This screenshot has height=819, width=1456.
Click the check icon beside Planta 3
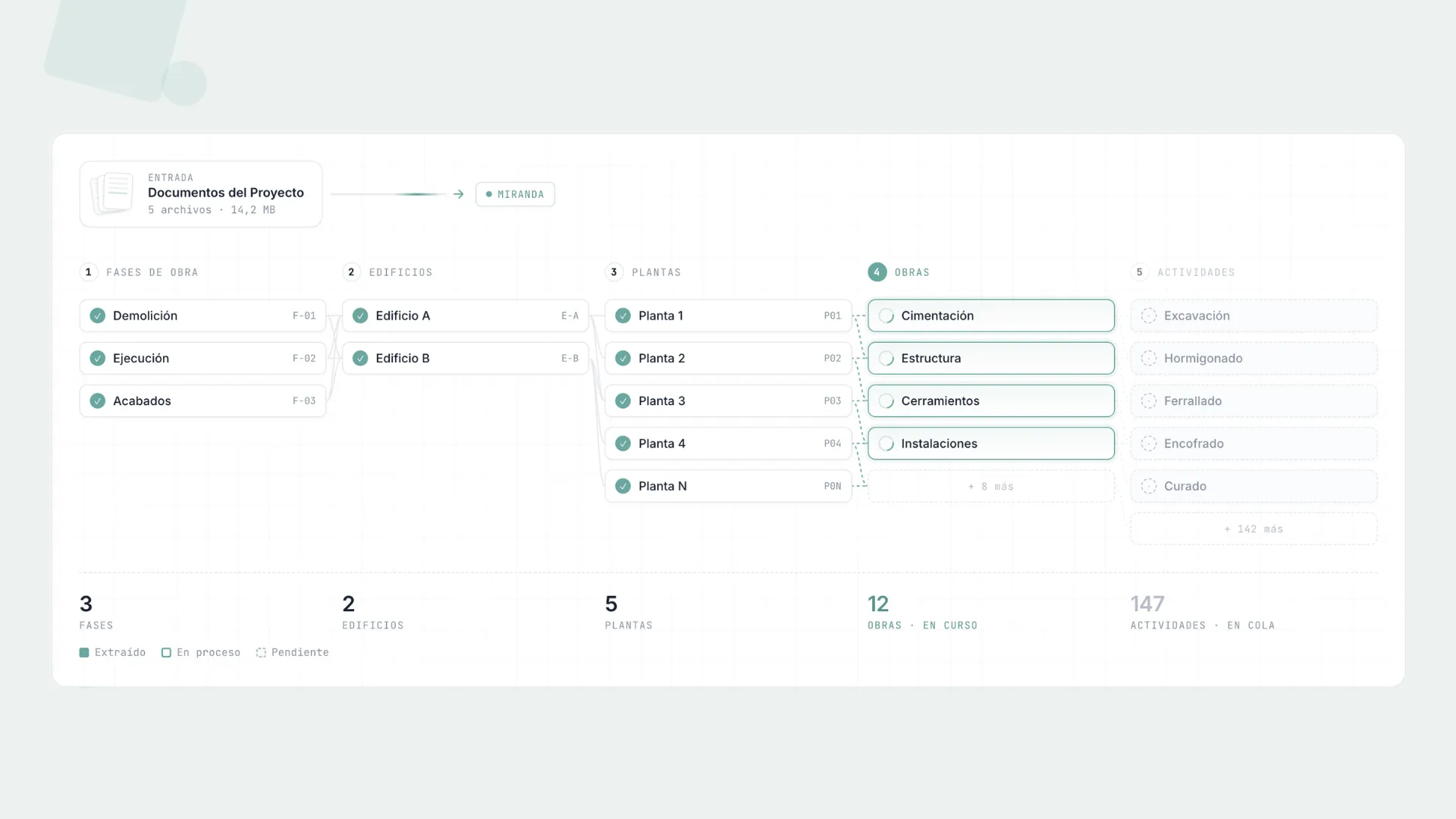point(623,400)
